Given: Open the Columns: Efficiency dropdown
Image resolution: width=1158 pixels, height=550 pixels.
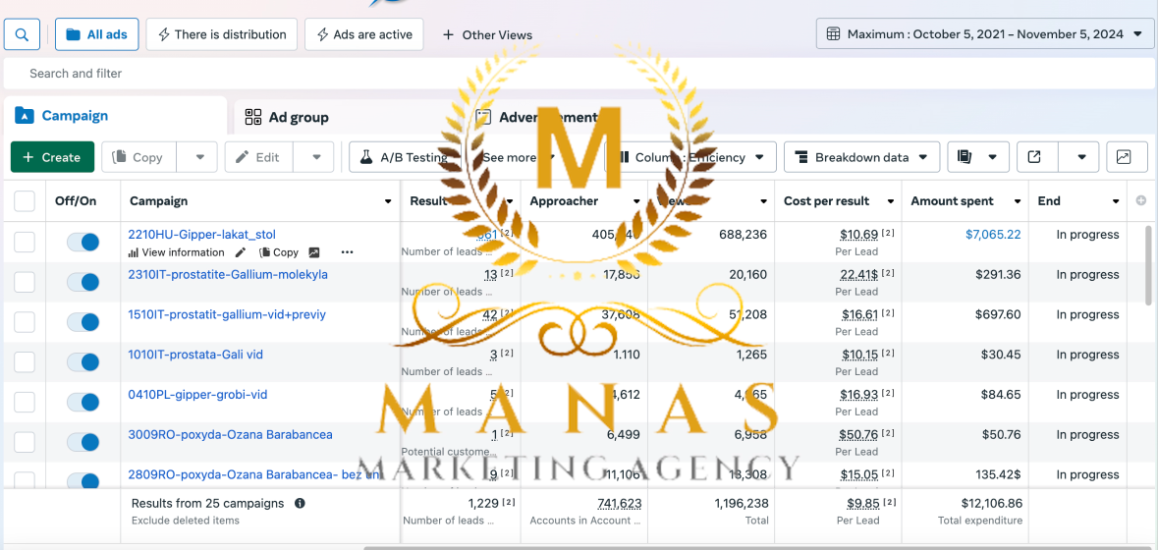Looking at the screenshot, I should [691, 157].
